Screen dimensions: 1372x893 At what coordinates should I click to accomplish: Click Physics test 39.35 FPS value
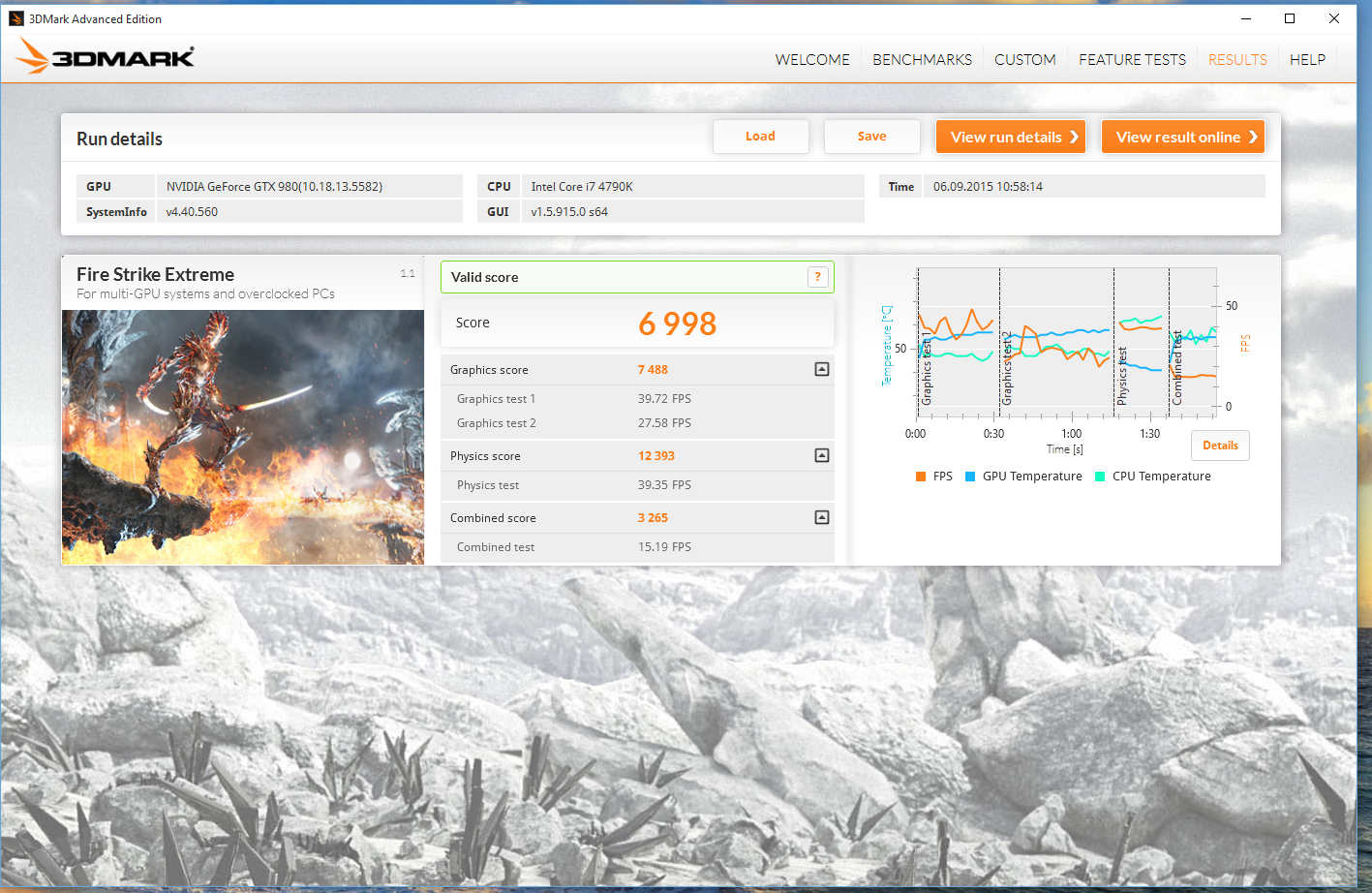[x=664, y=485]
